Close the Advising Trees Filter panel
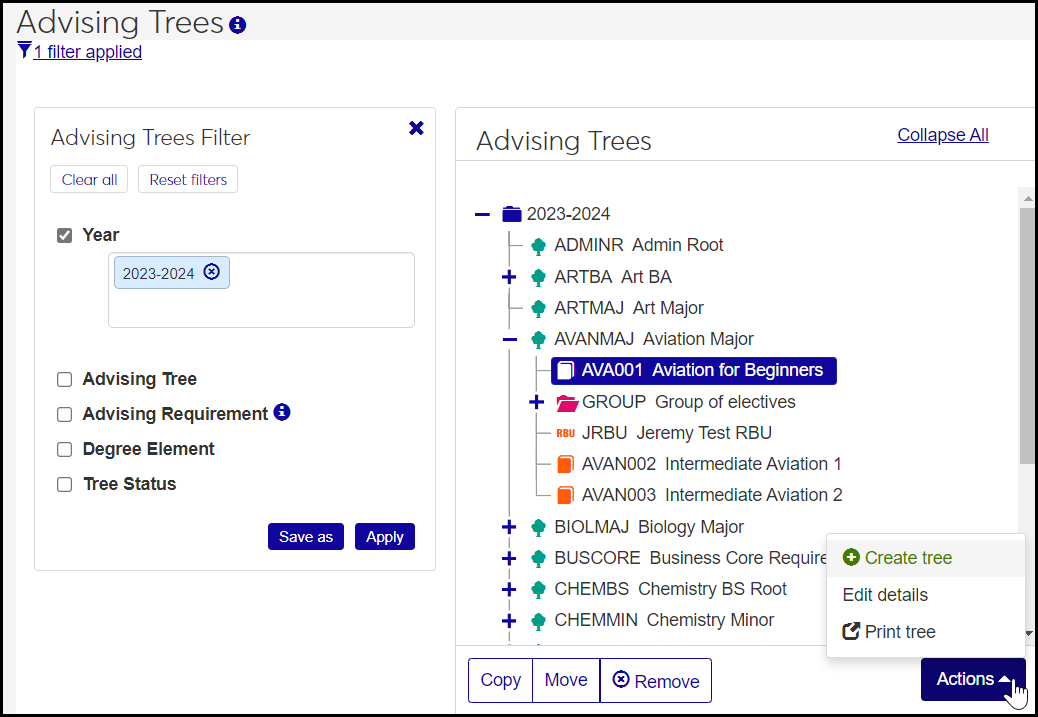 click(416, 128)
